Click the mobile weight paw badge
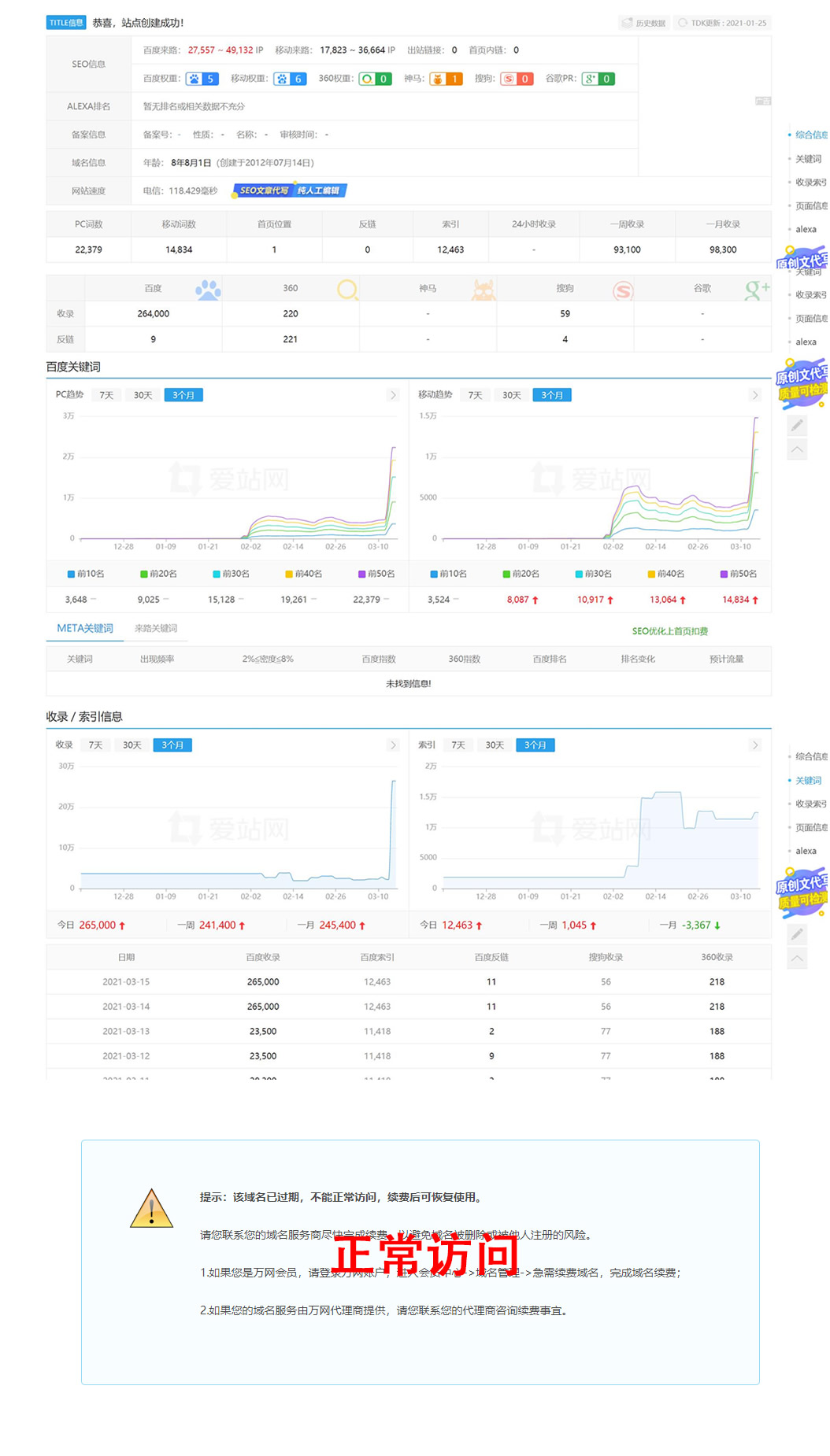Screen dimensions: 830x1456 point(282,79)
